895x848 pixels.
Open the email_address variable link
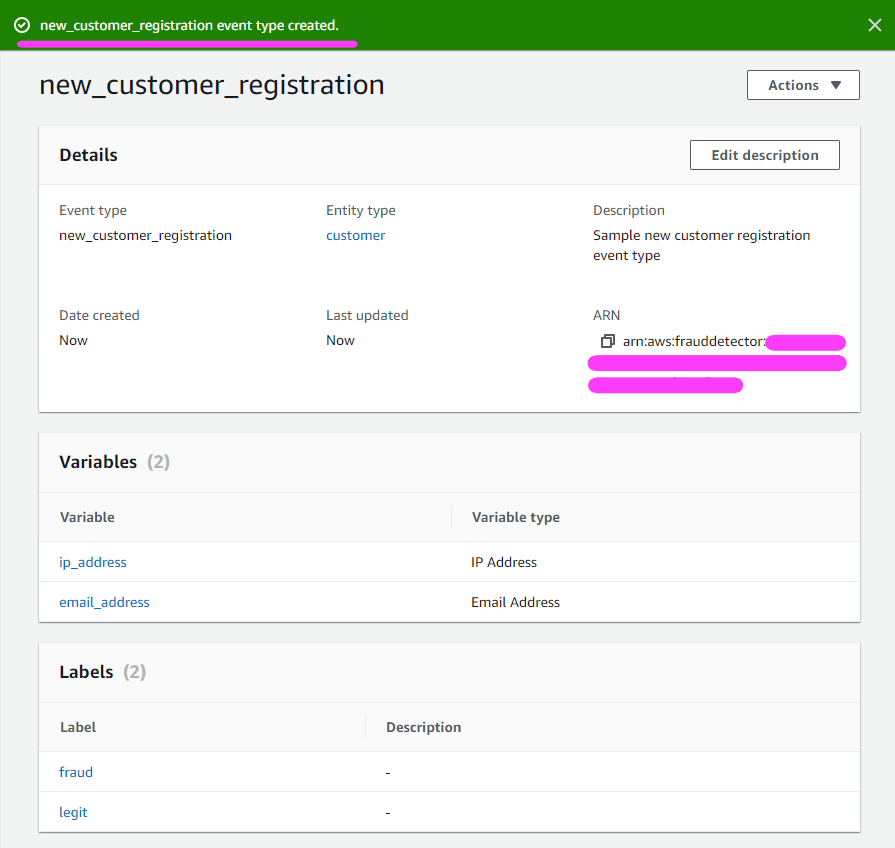(x=104, y=603)
